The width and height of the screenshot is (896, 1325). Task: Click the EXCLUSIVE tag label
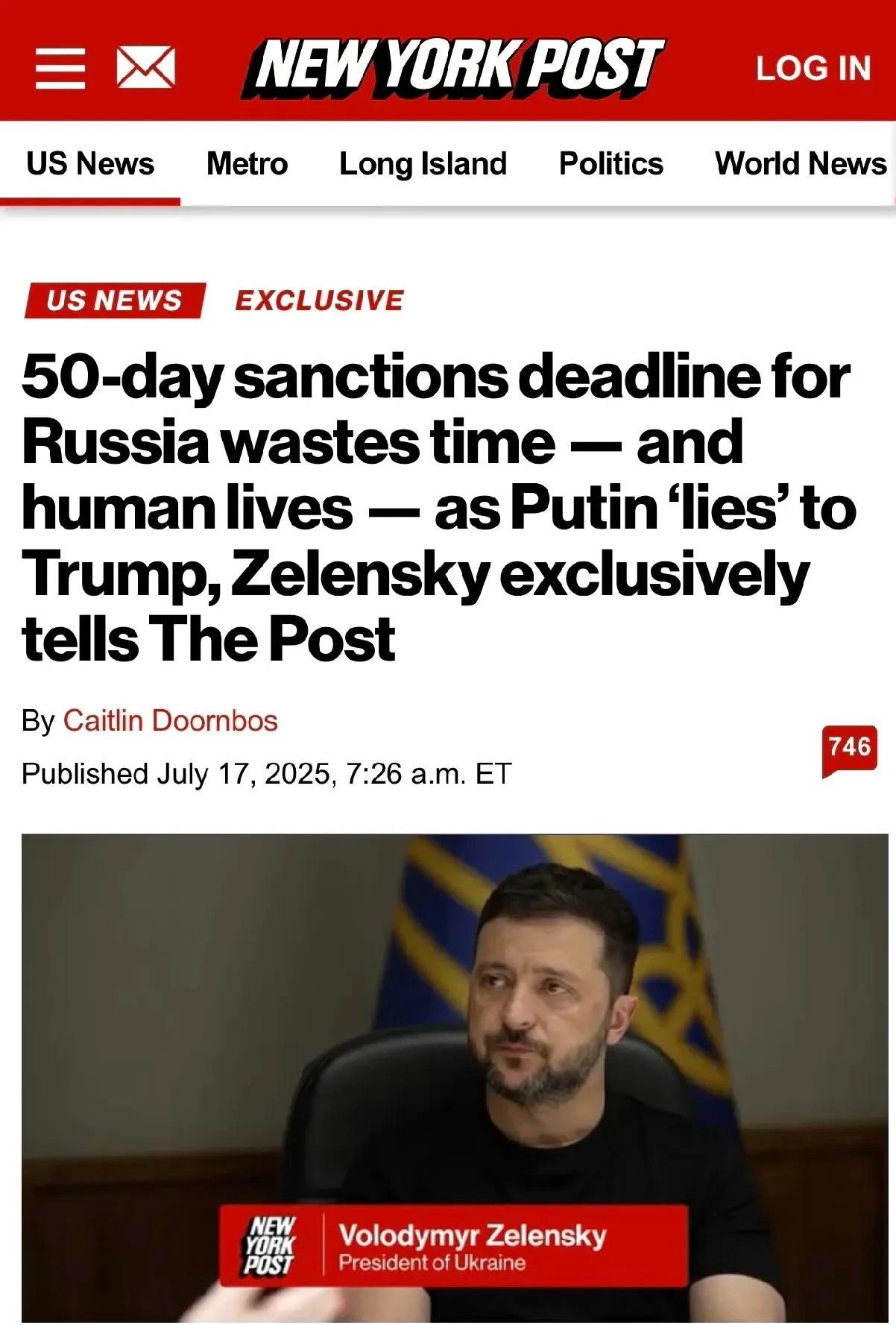tap(319, 300)
